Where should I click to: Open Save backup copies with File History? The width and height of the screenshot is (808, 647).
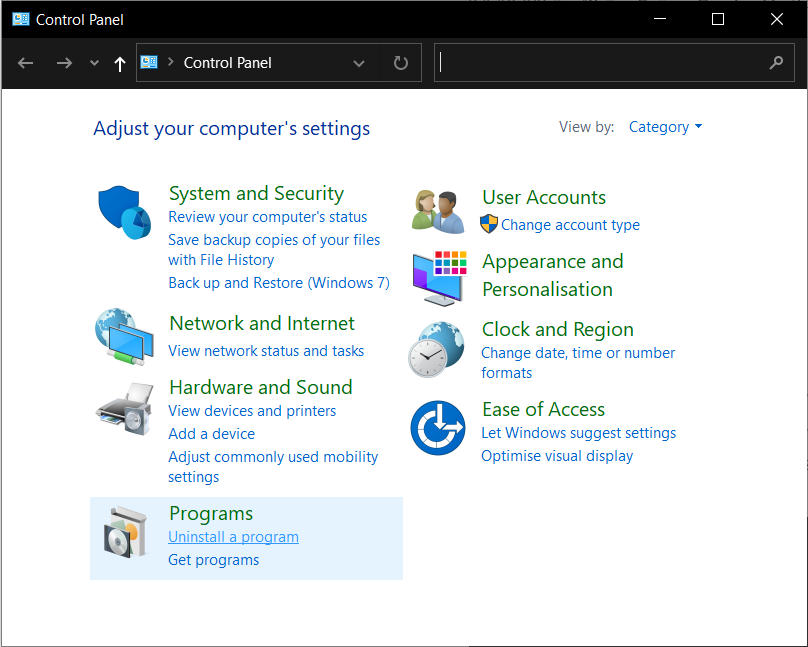point(274,250)
